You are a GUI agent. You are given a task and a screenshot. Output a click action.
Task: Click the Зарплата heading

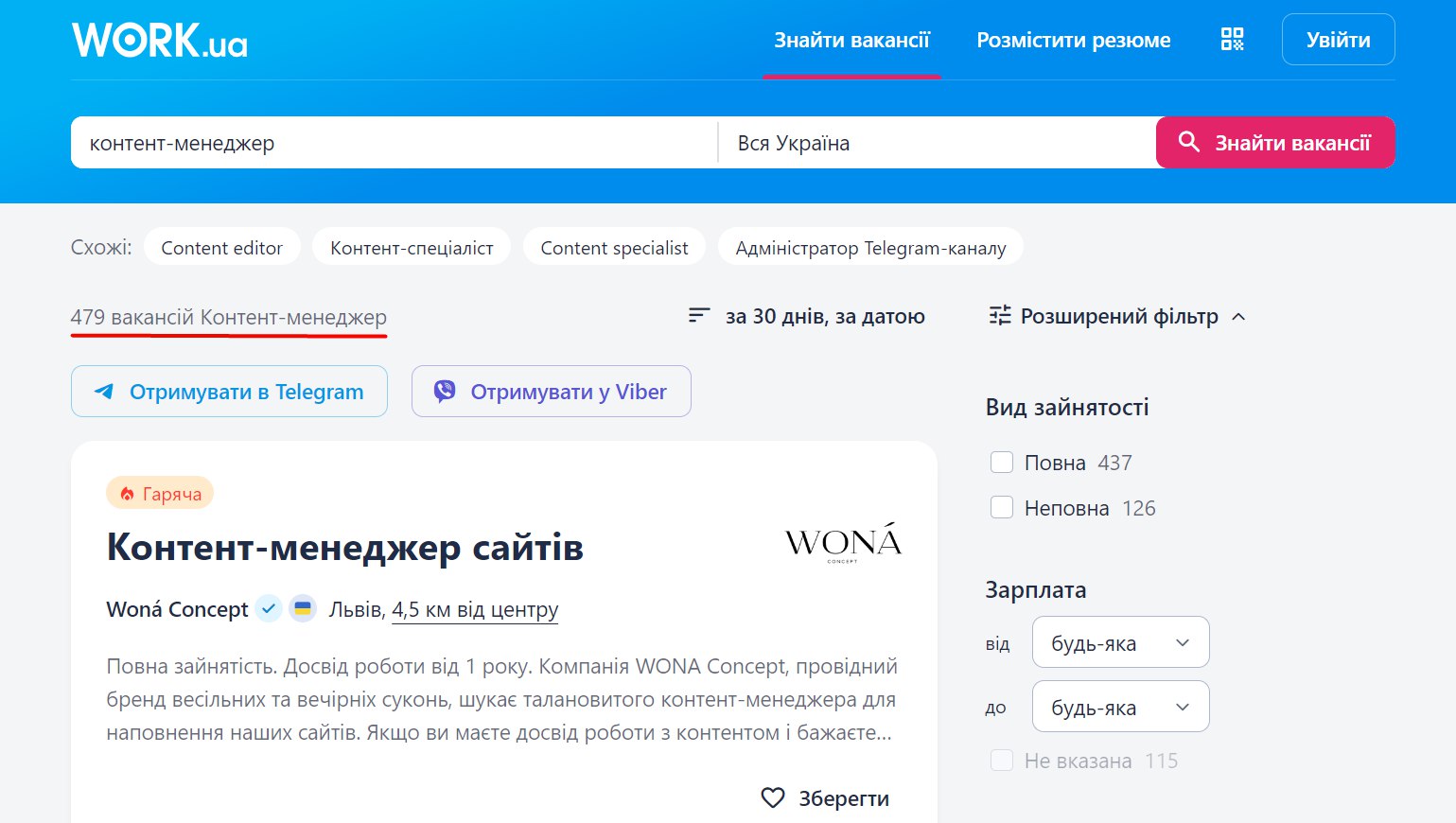1036,590
